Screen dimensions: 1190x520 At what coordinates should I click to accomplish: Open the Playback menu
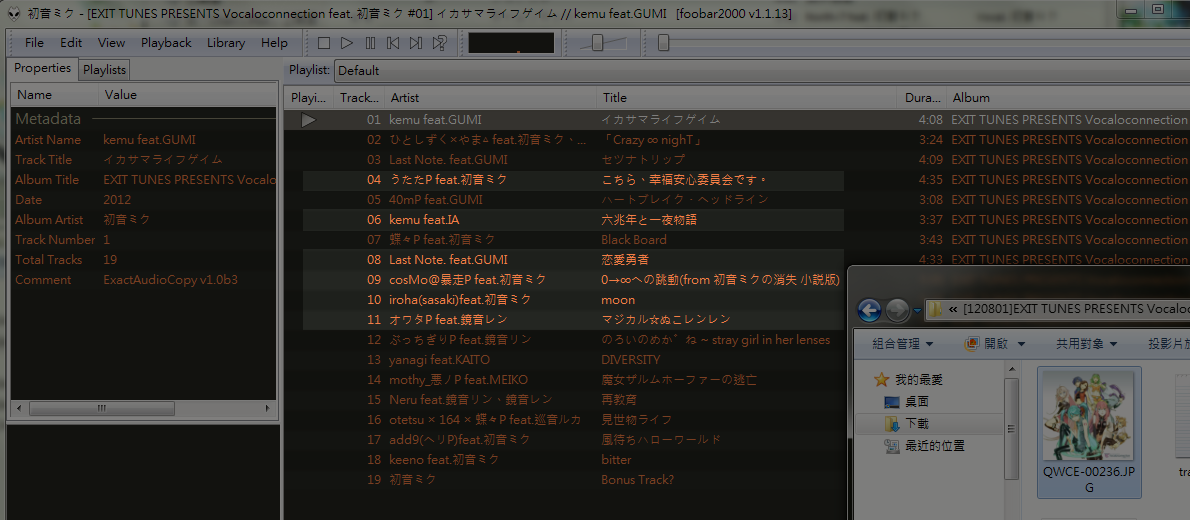tap(166, 43)
